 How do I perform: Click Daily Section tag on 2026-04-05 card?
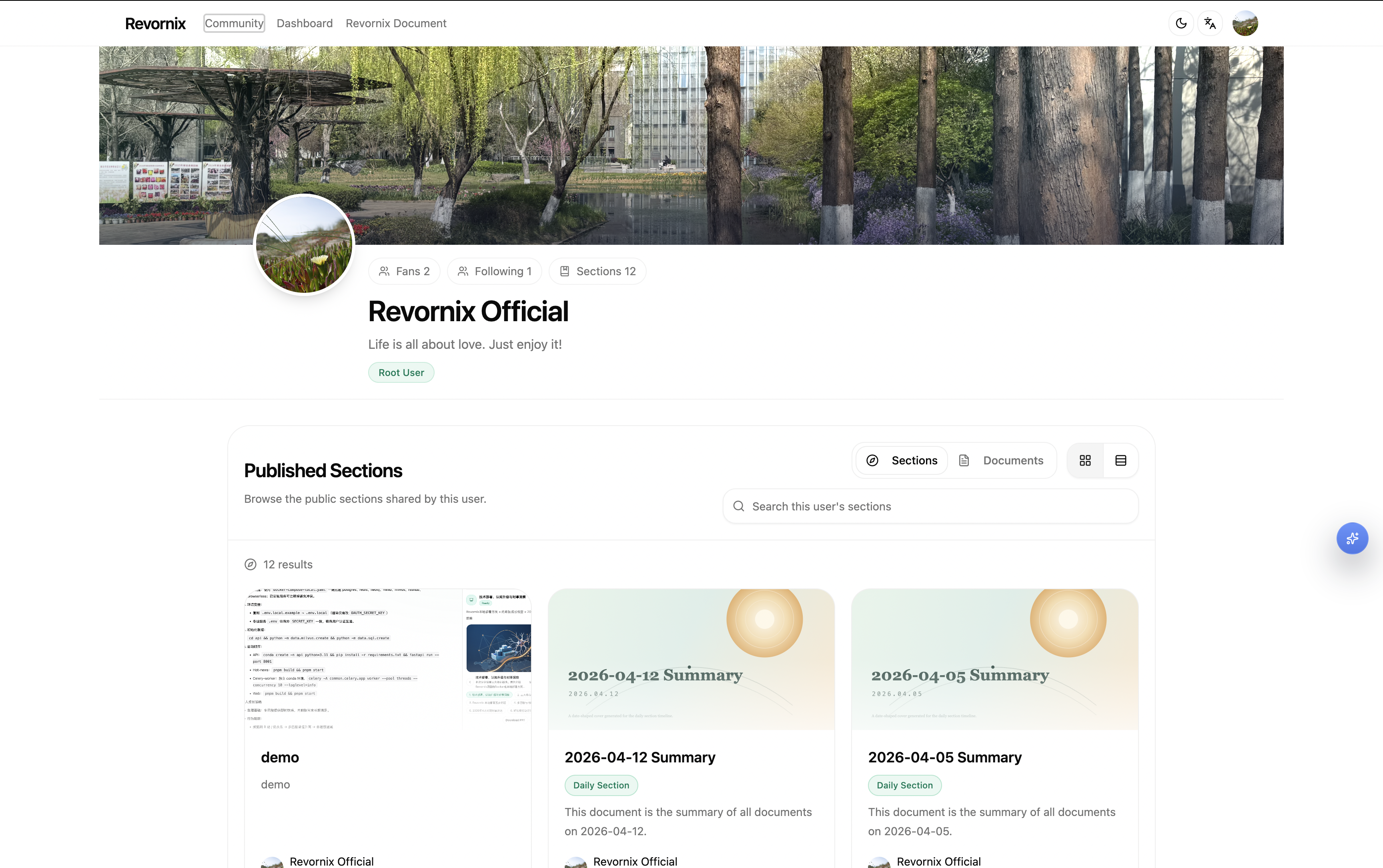tap(904, 785)
